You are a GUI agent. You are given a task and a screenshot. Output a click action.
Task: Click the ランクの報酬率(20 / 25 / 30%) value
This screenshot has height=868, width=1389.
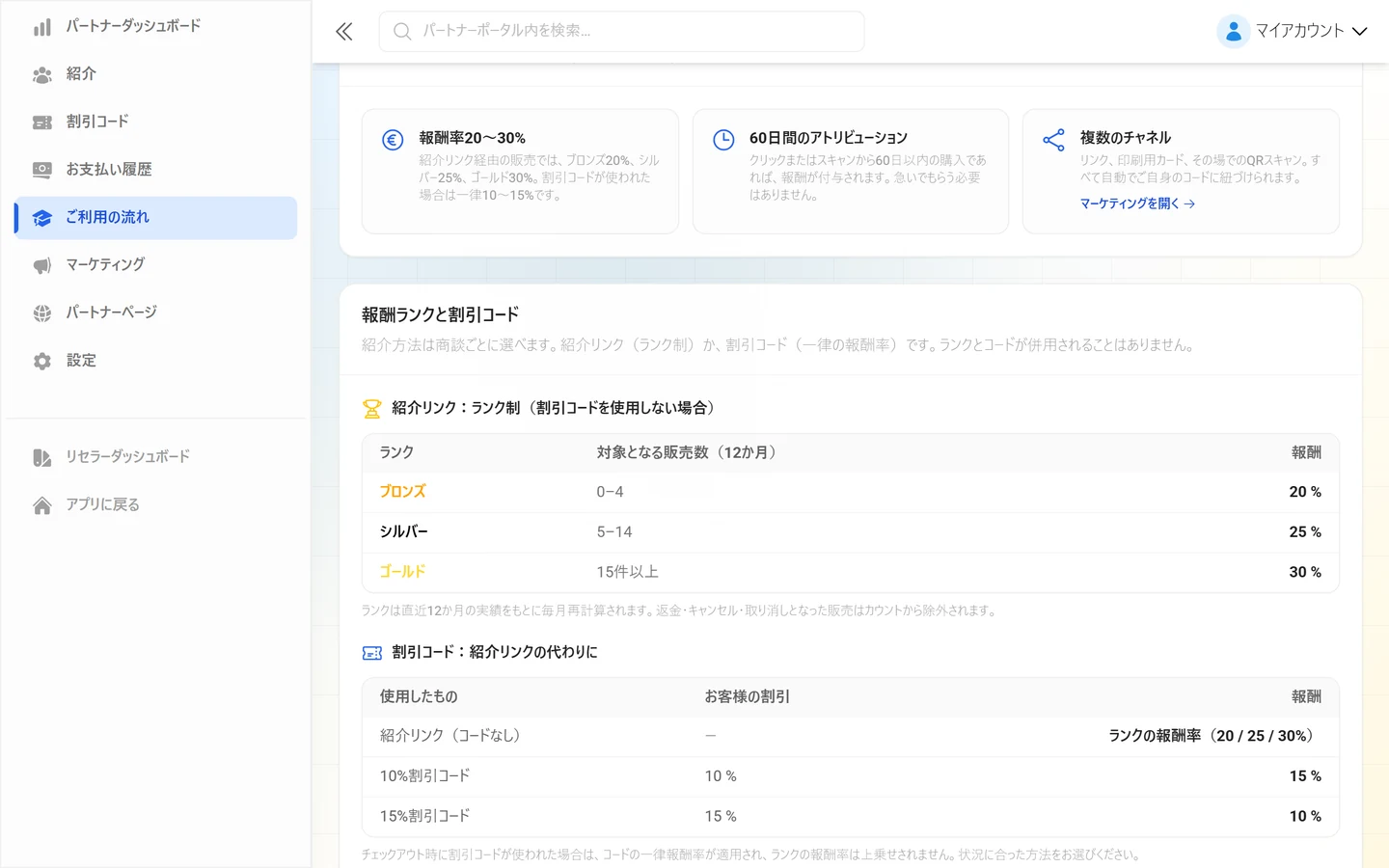[x=1212, y=736]
